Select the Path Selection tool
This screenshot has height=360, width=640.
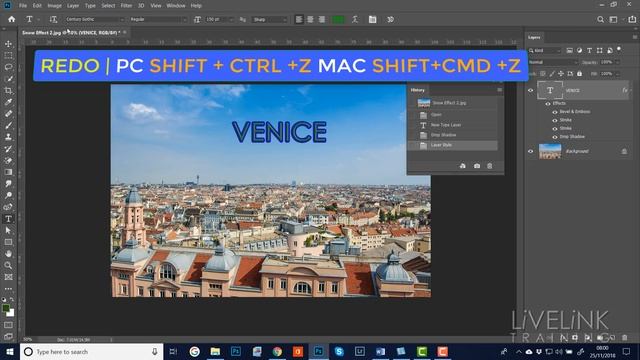8,231
